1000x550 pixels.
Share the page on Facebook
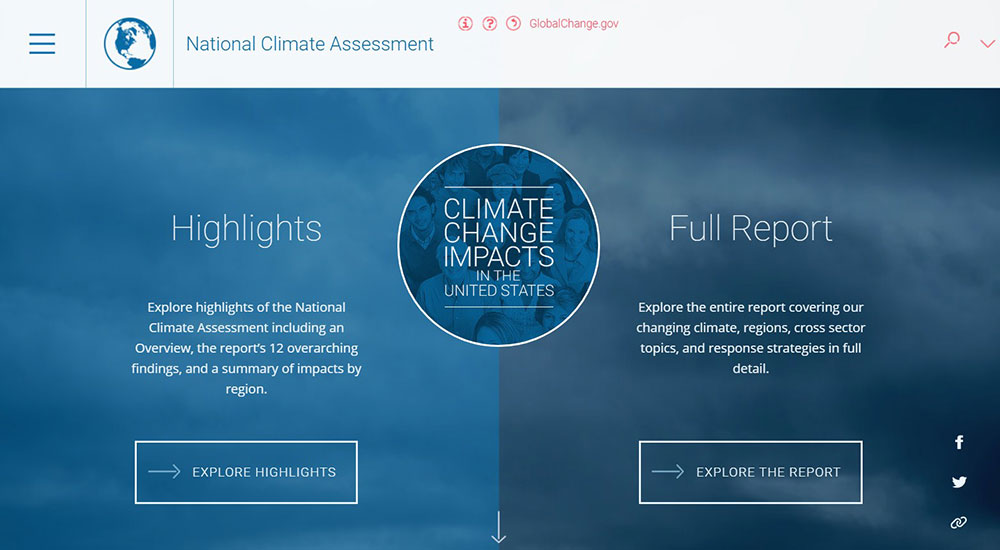point(959,442)
